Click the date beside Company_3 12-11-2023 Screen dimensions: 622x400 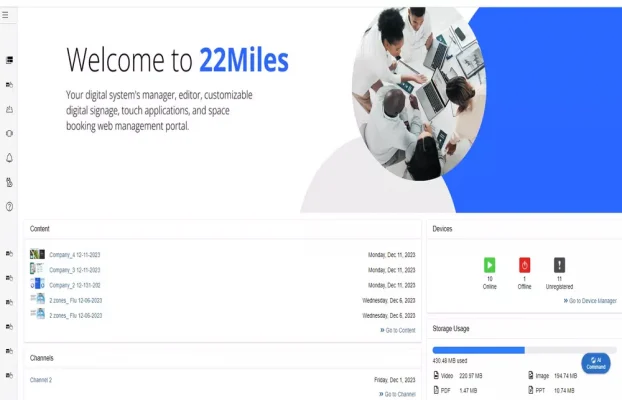[392, 270]
